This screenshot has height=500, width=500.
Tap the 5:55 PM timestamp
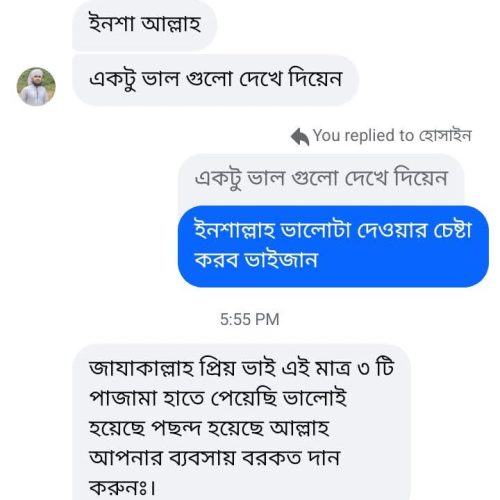(250, 319)
